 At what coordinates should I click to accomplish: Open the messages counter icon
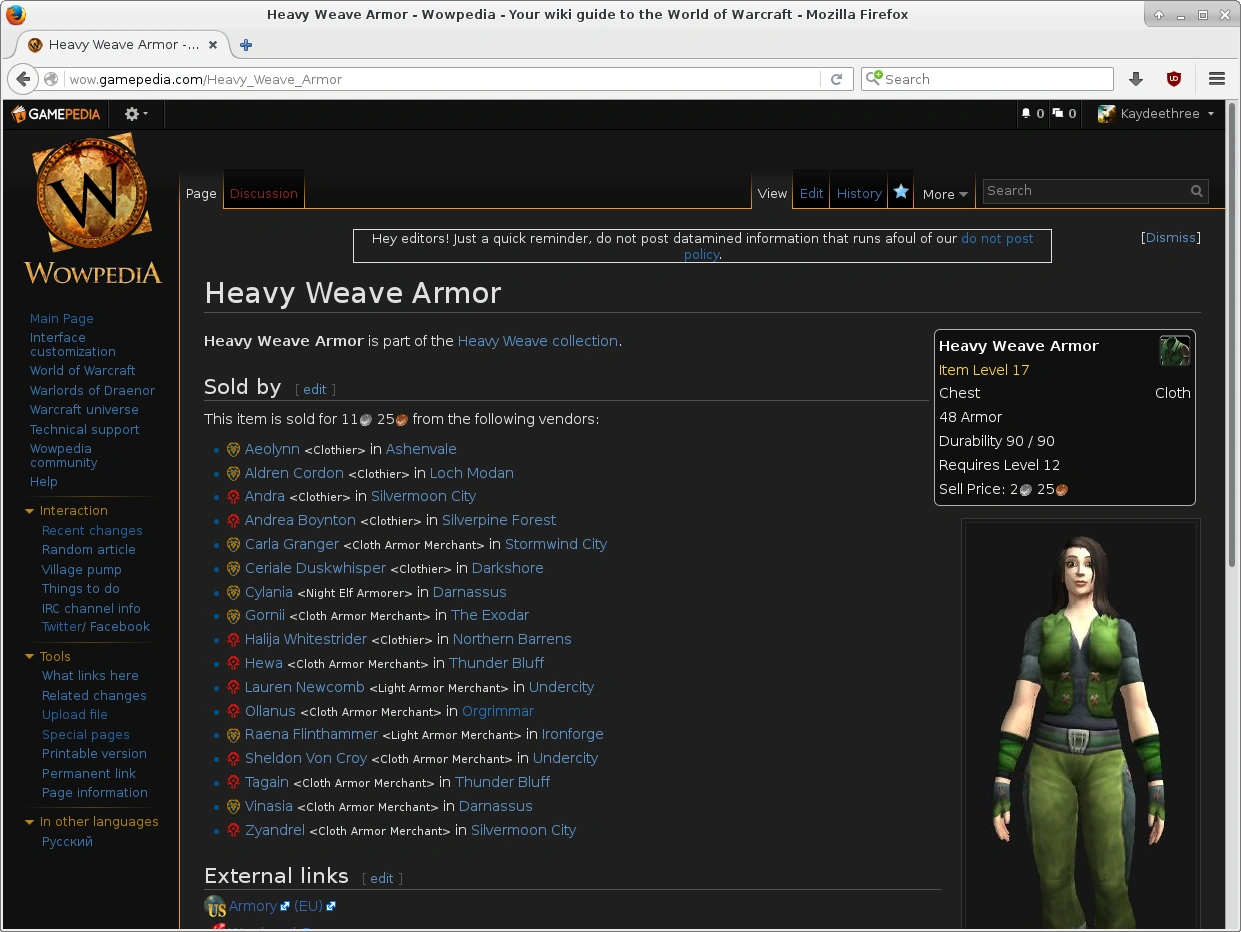point(1064,114)
